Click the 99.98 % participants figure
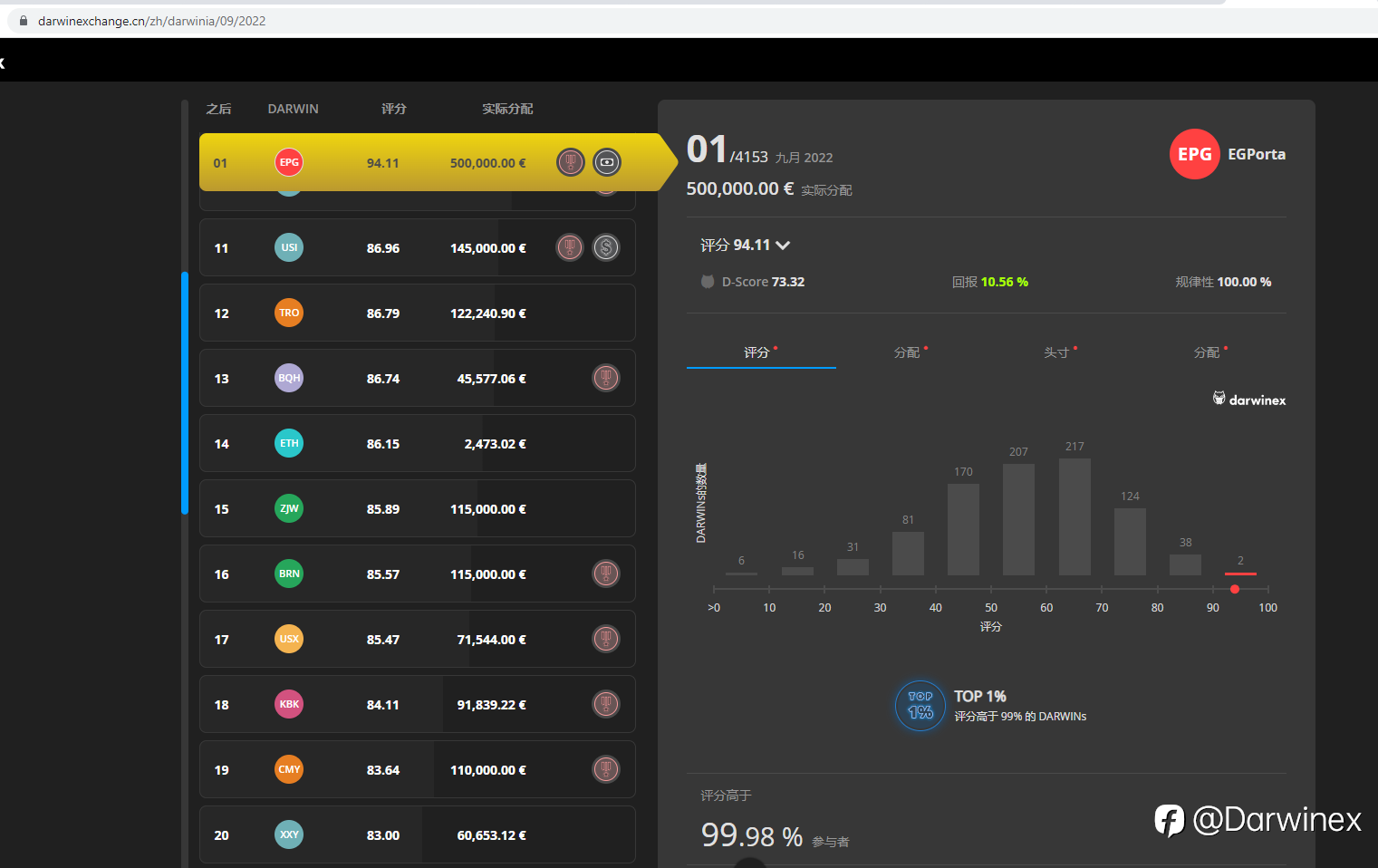 (752, 835)
